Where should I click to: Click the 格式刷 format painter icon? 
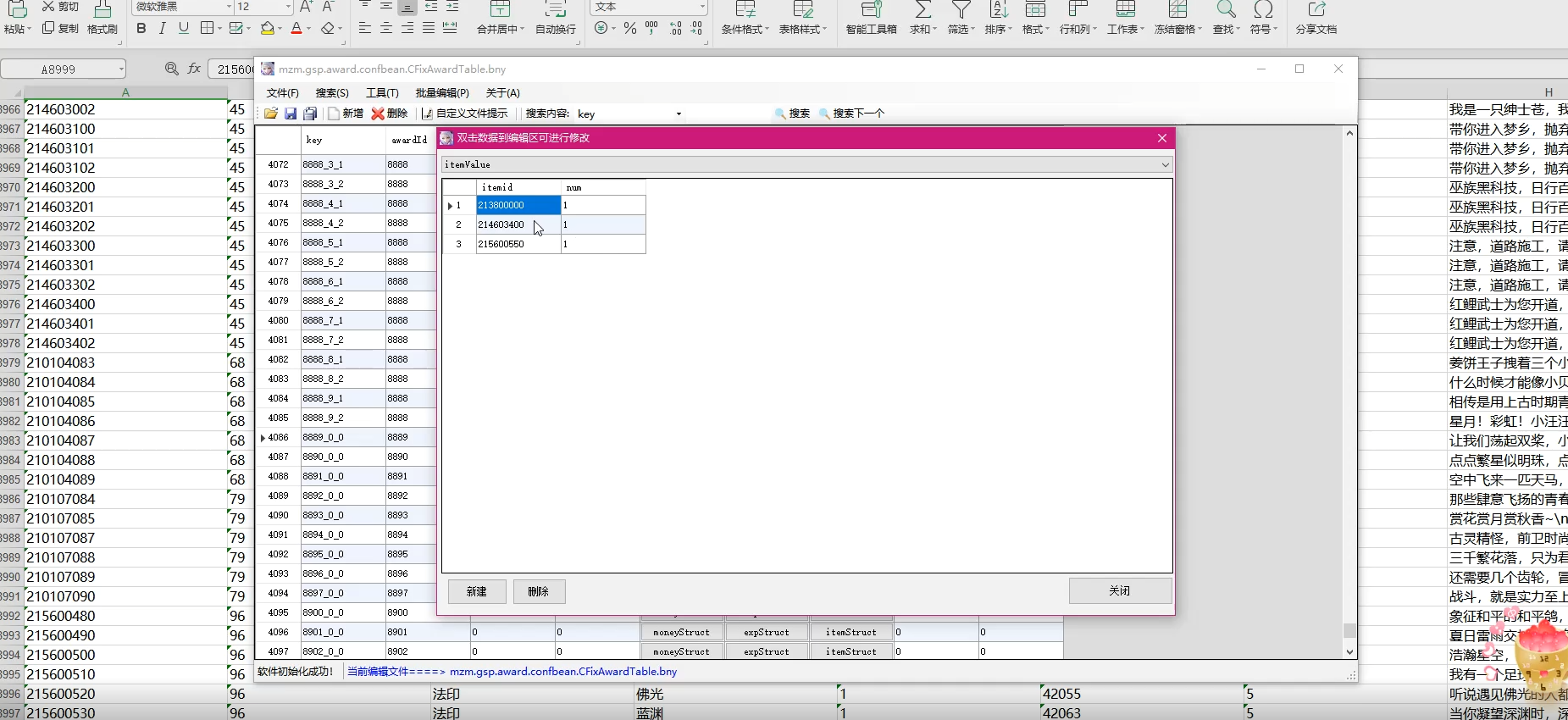coord(103,17)
